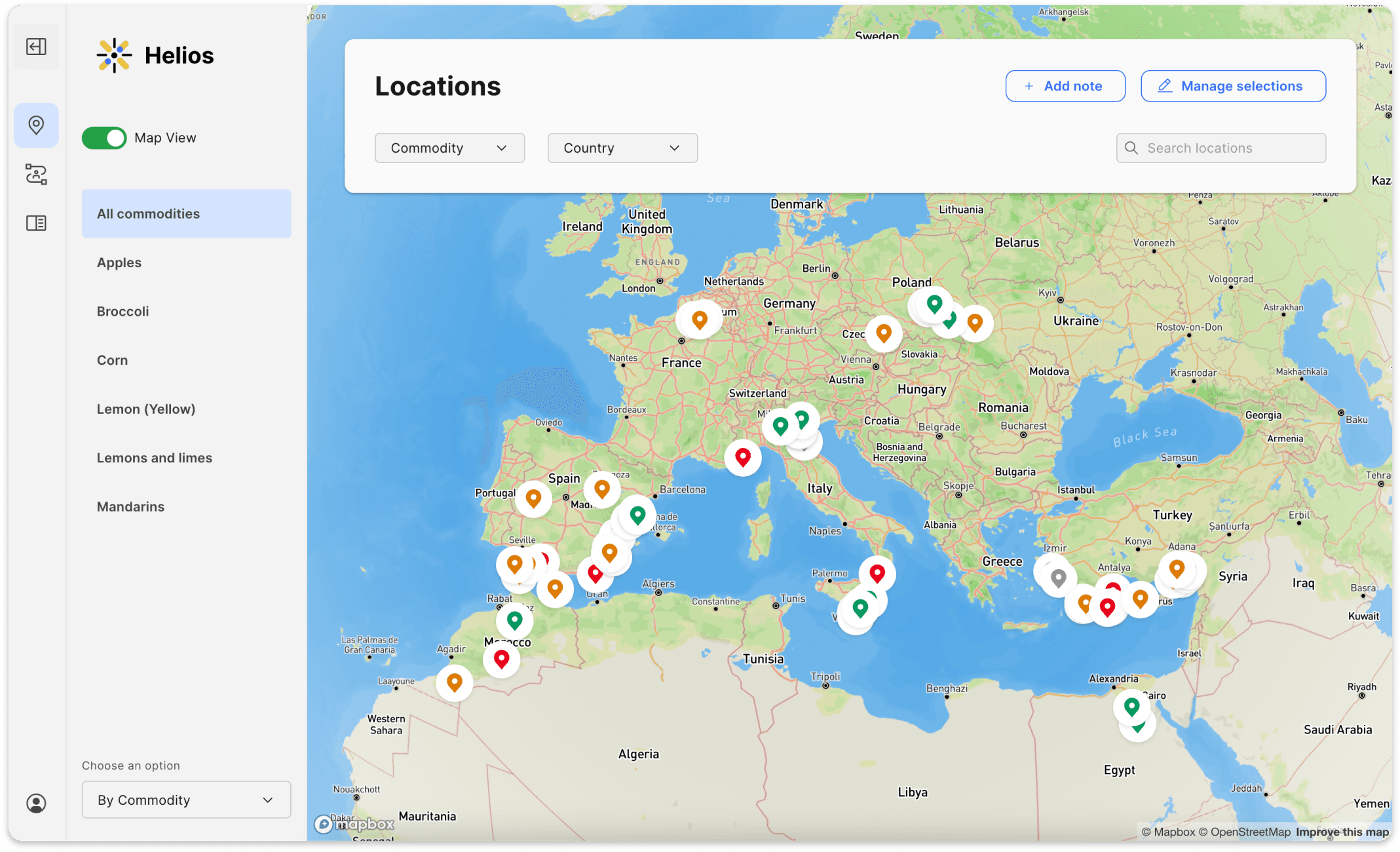
Task: Collapse the sidebar with the top-left arrow icon
Action: click(x=36, y=46)
